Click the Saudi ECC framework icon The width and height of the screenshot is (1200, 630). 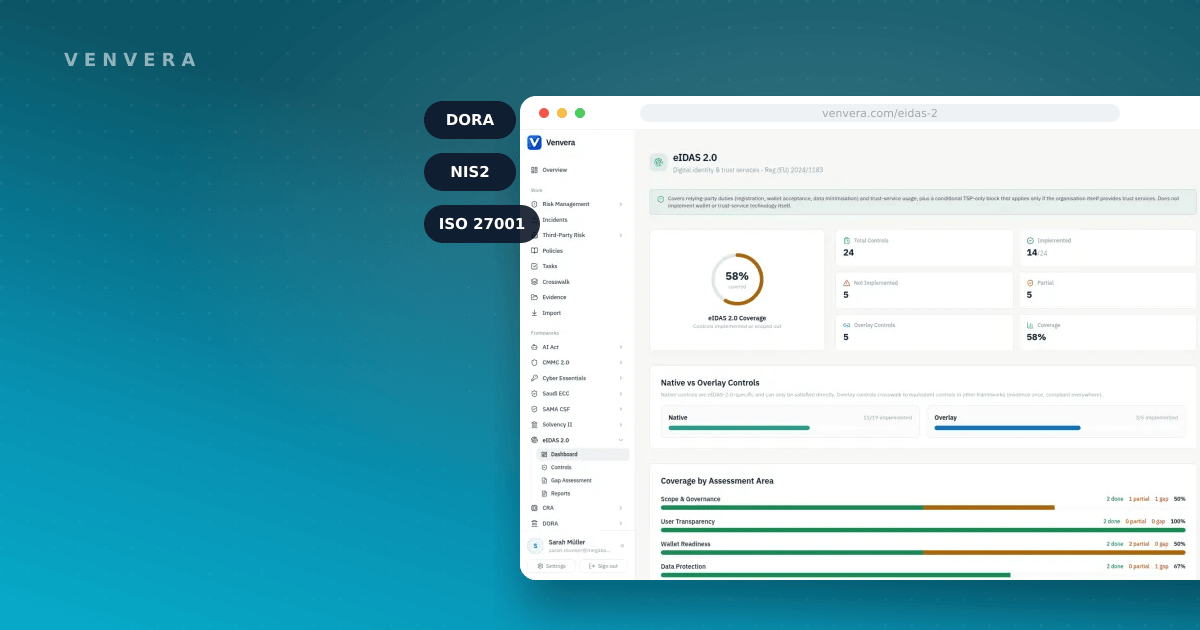pyautogui.click(x=534, y=394)
